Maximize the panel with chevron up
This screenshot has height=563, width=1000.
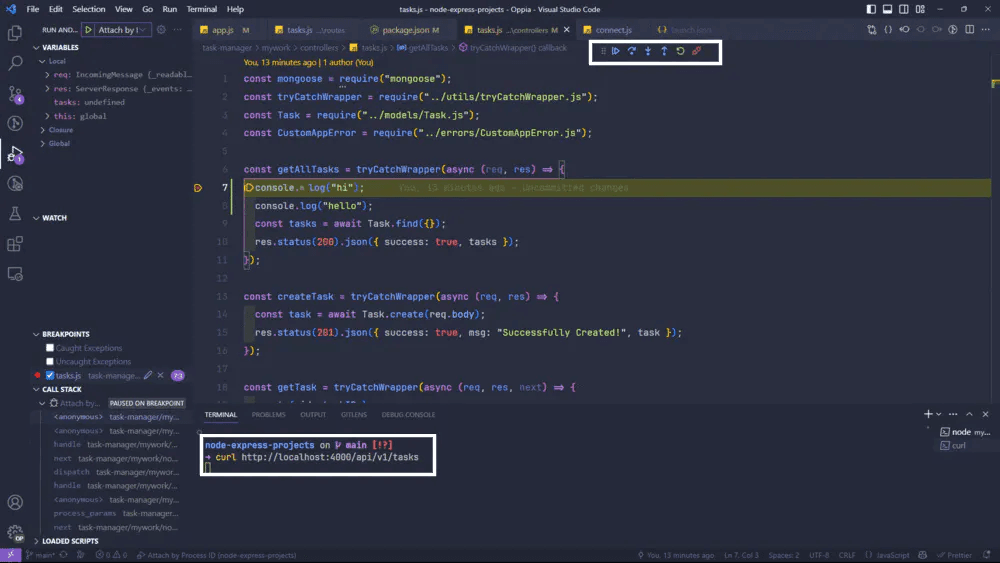[969, 414]
